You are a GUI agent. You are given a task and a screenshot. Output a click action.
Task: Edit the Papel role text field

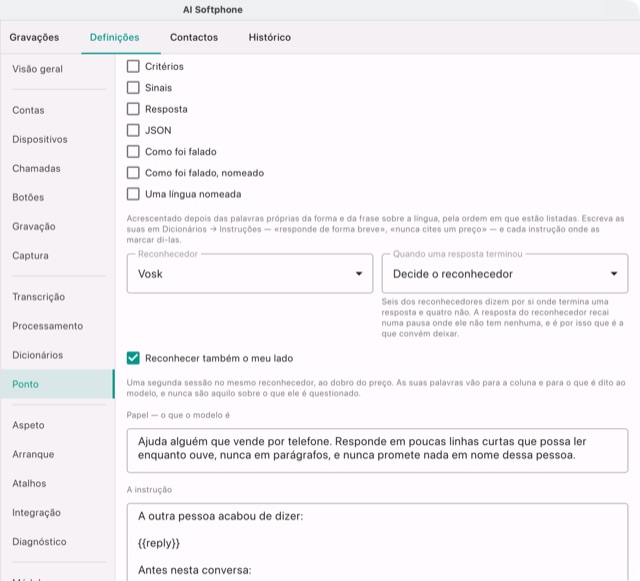(x=377, y=450)
